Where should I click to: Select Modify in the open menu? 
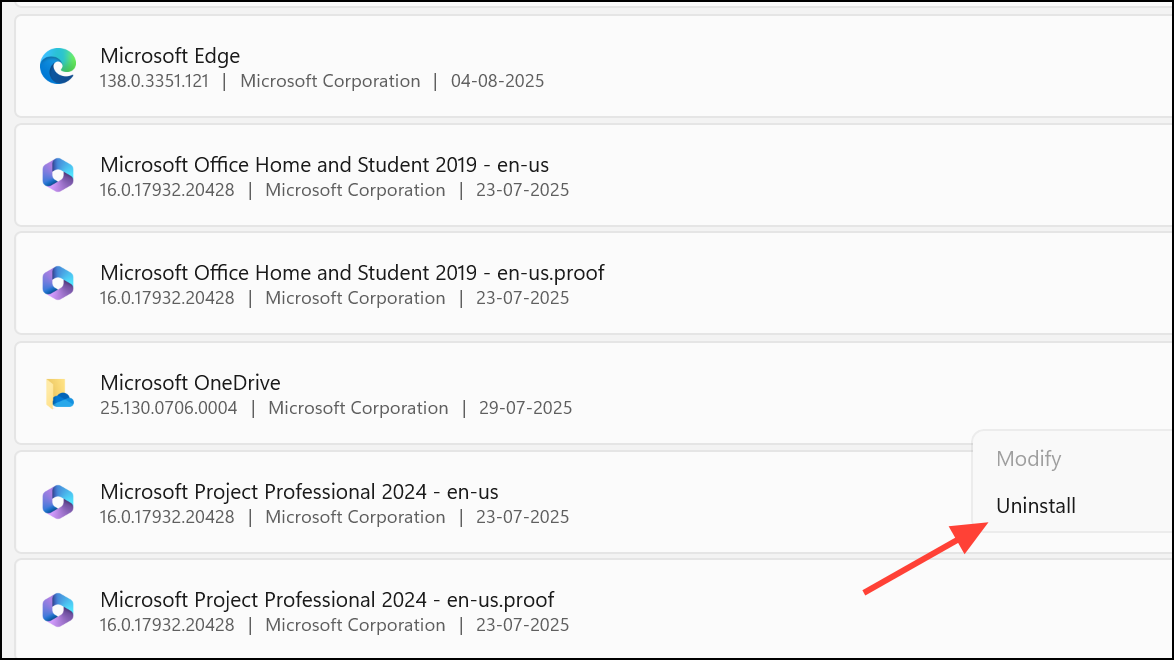tap(1029, 459)
